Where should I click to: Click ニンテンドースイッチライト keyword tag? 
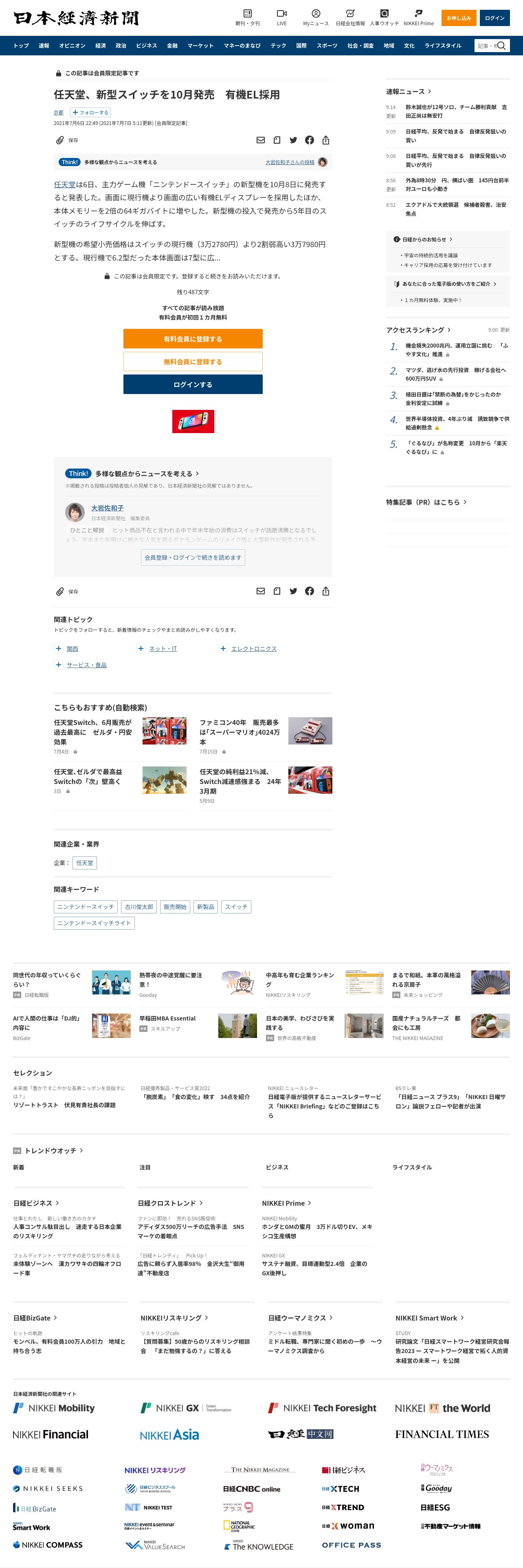pyautogui.click(x=94, y=923)
